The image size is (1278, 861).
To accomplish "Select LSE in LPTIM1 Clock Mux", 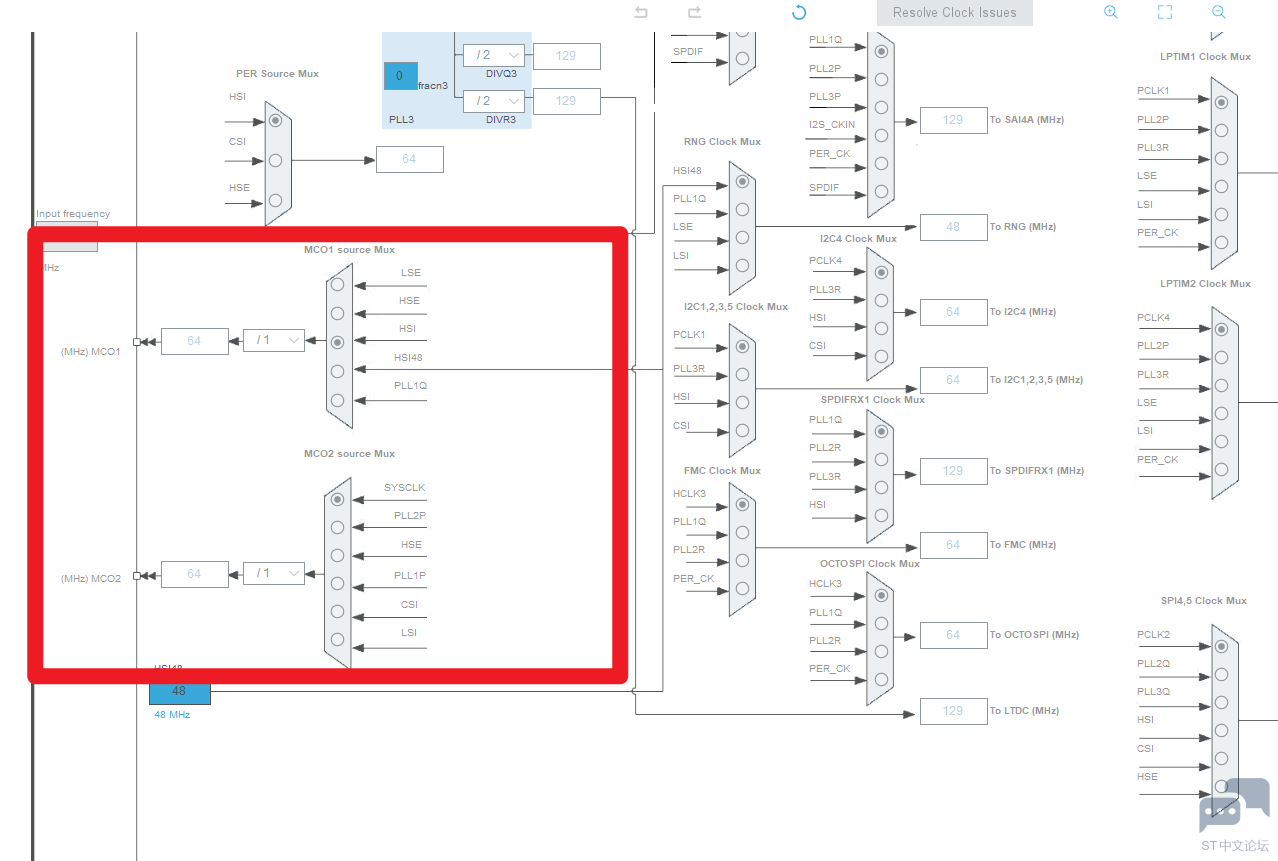I will (1221, 186).
